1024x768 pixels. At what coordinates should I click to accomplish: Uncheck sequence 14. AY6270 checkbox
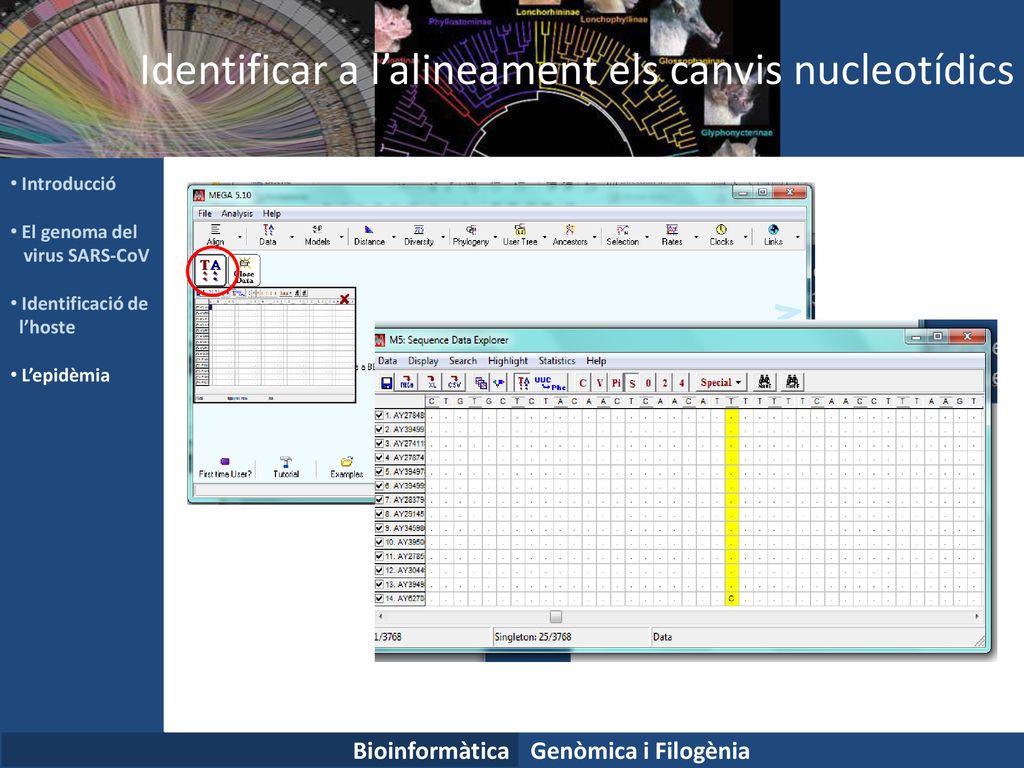pyautogui.click(x=379, y=598)
